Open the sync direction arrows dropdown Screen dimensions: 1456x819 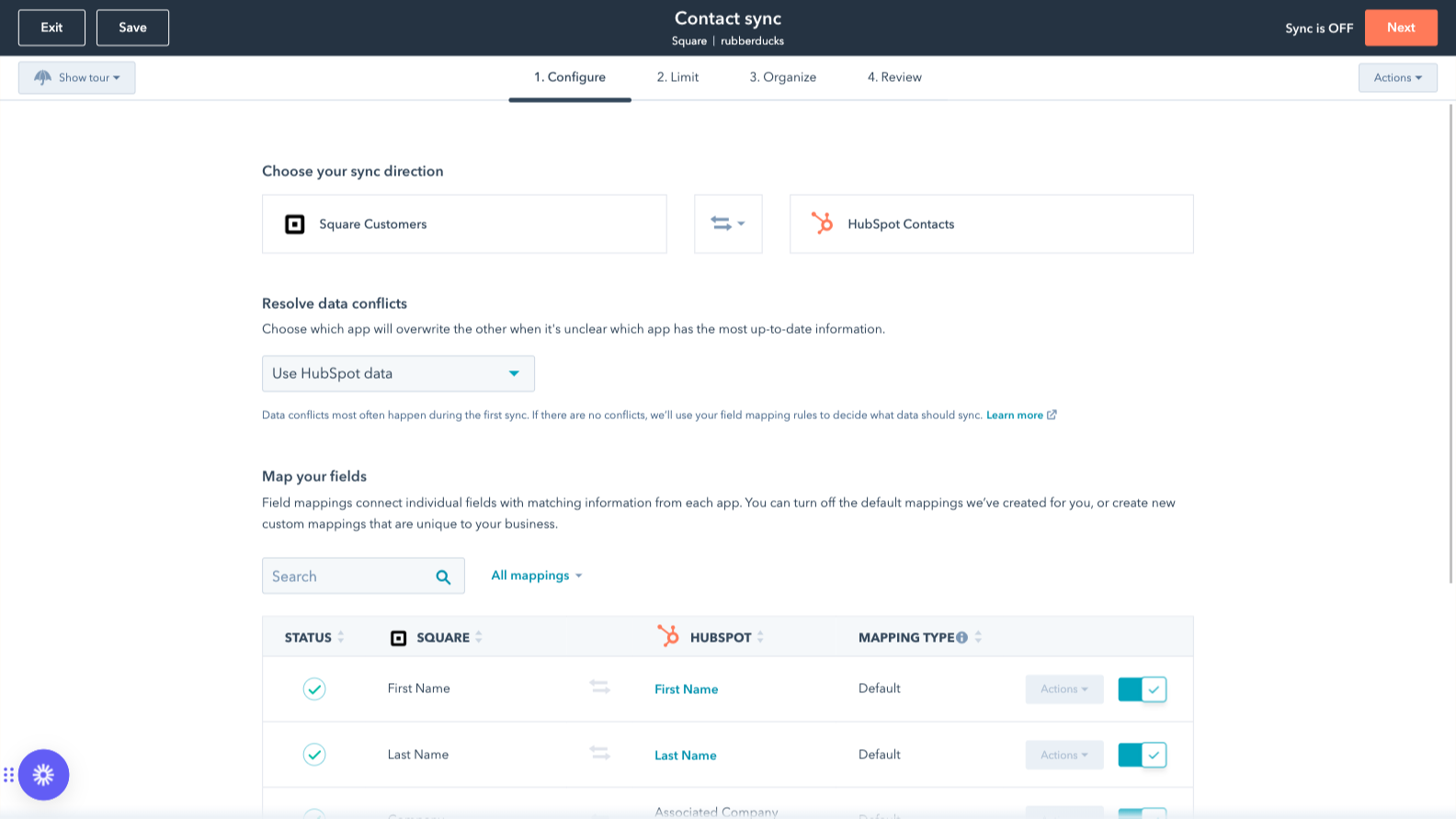point(727,223)
